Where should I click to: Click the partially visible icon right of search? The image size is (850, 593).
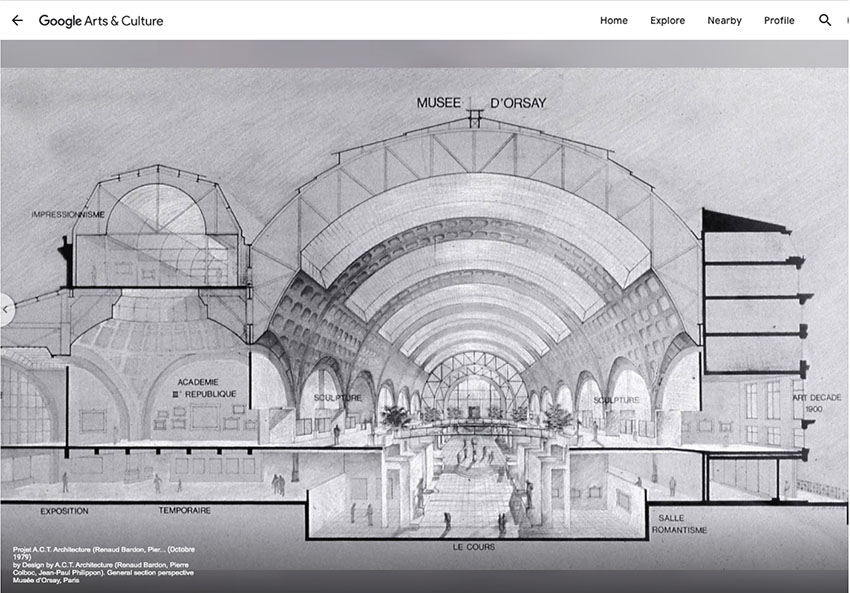[845, 20]
